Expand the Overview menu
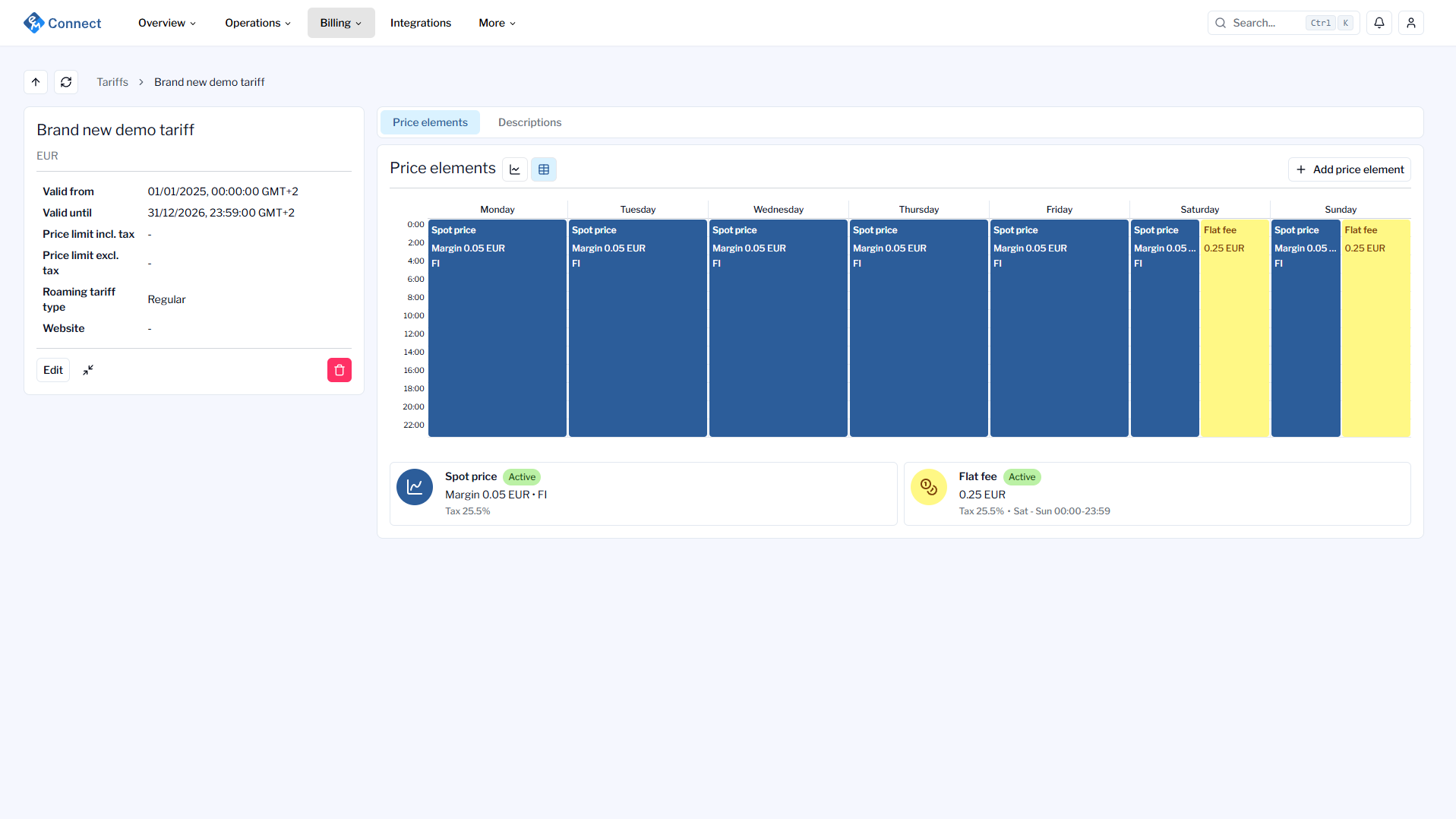The height and width of the screenshot is (819, 1456). [x=166, y=23]
